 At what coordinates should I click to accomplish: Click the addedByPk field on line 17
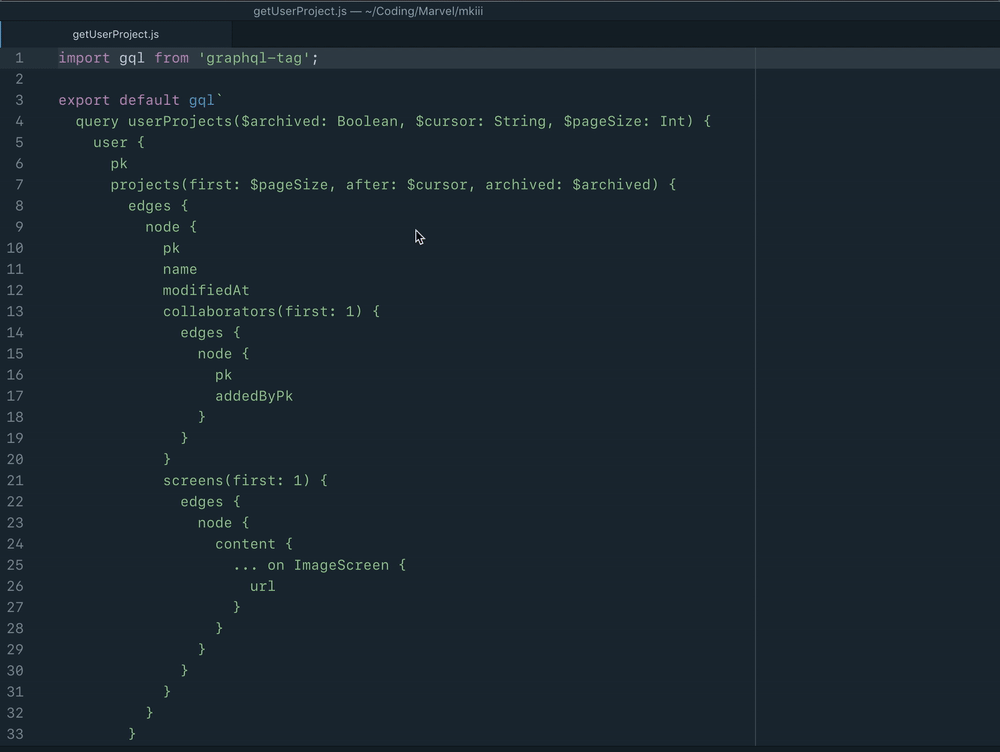(254, 396)
